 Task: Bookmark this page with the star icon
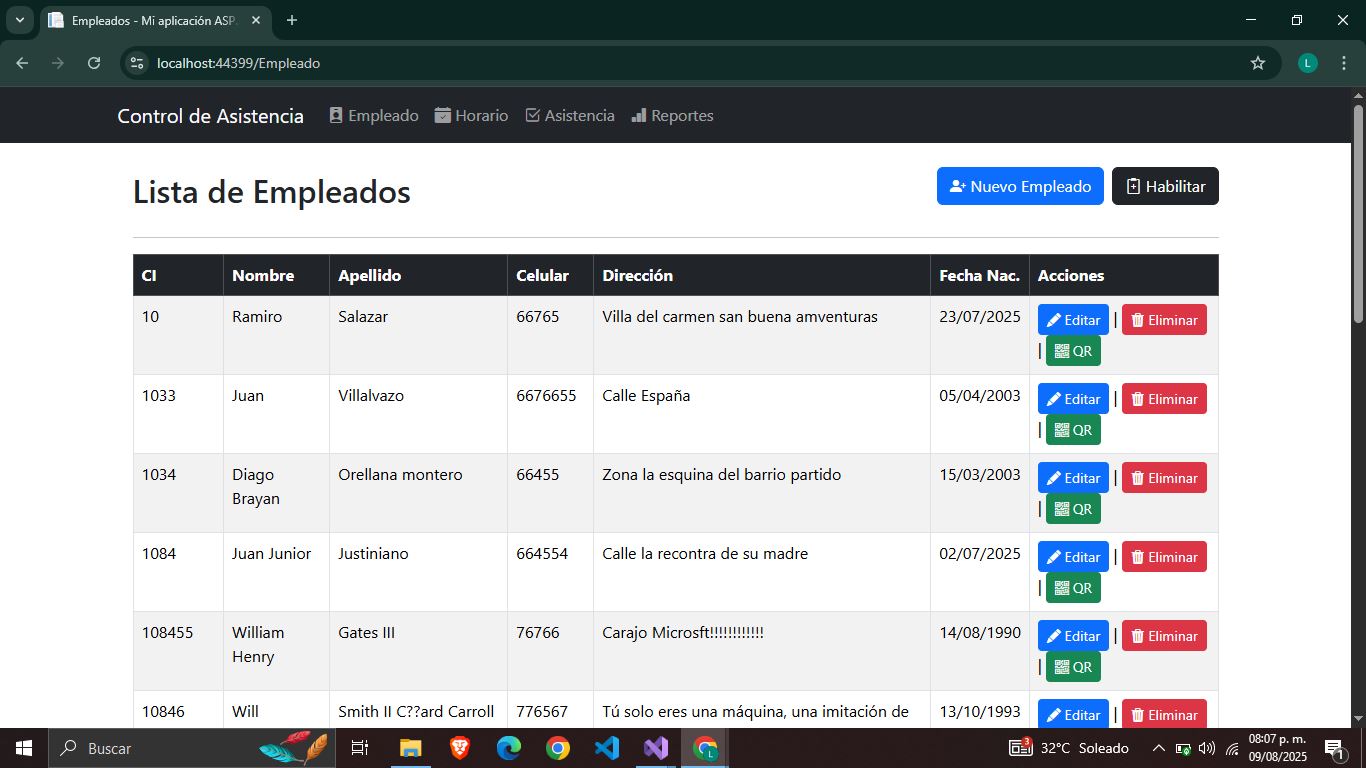[1258, 63]
